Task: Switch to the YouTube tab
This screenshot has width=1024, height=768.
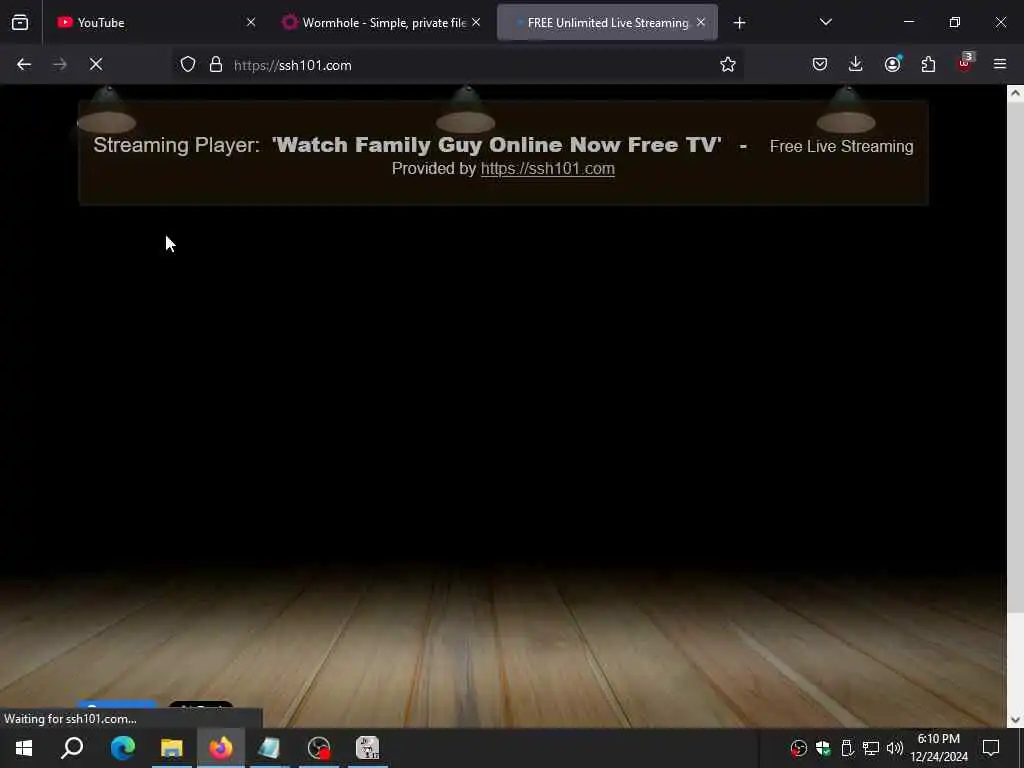Action: pyautogui.click(x=157, y=23)
